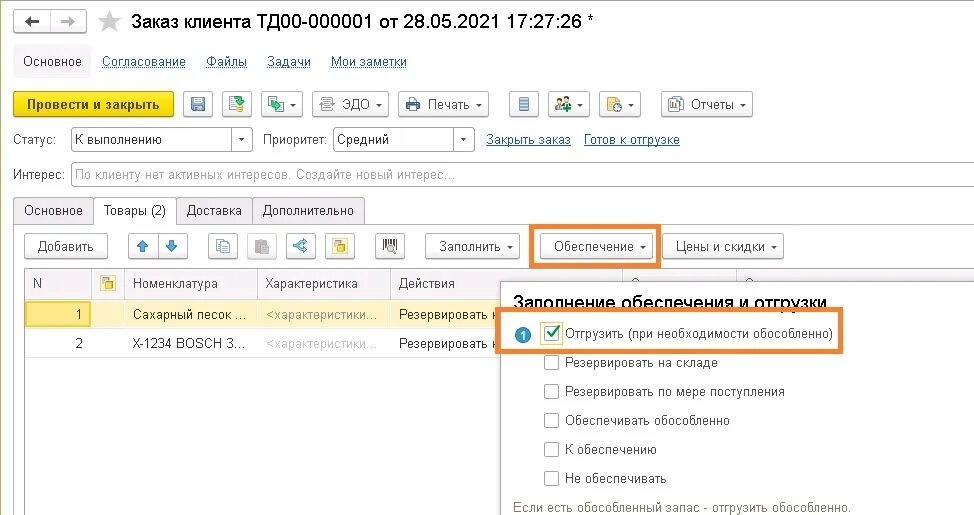Open the Основное section at top

52,62
